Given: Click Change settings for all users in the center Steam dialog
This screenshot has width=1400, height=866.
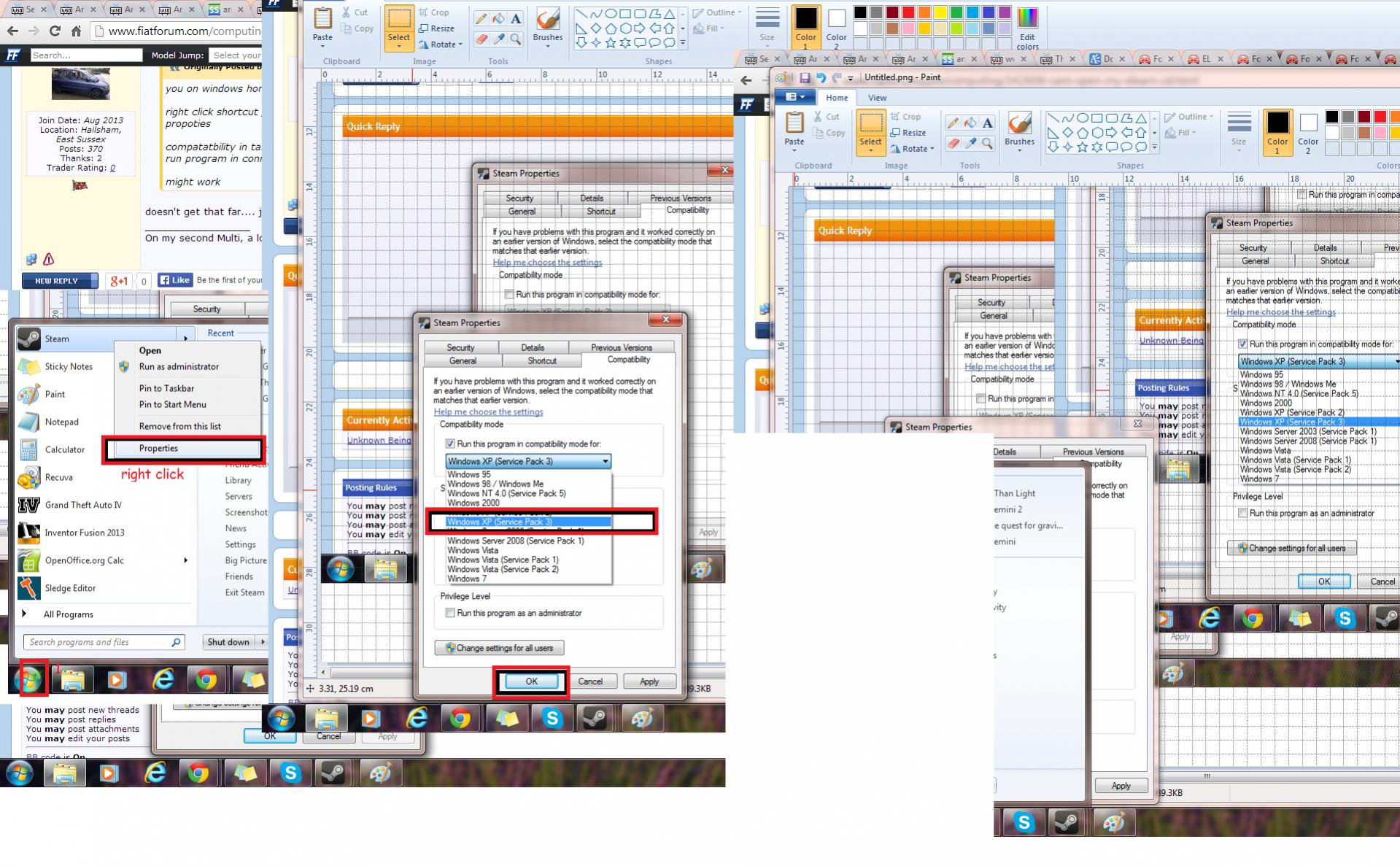Looking at the screenshot, I should (499, 648).
